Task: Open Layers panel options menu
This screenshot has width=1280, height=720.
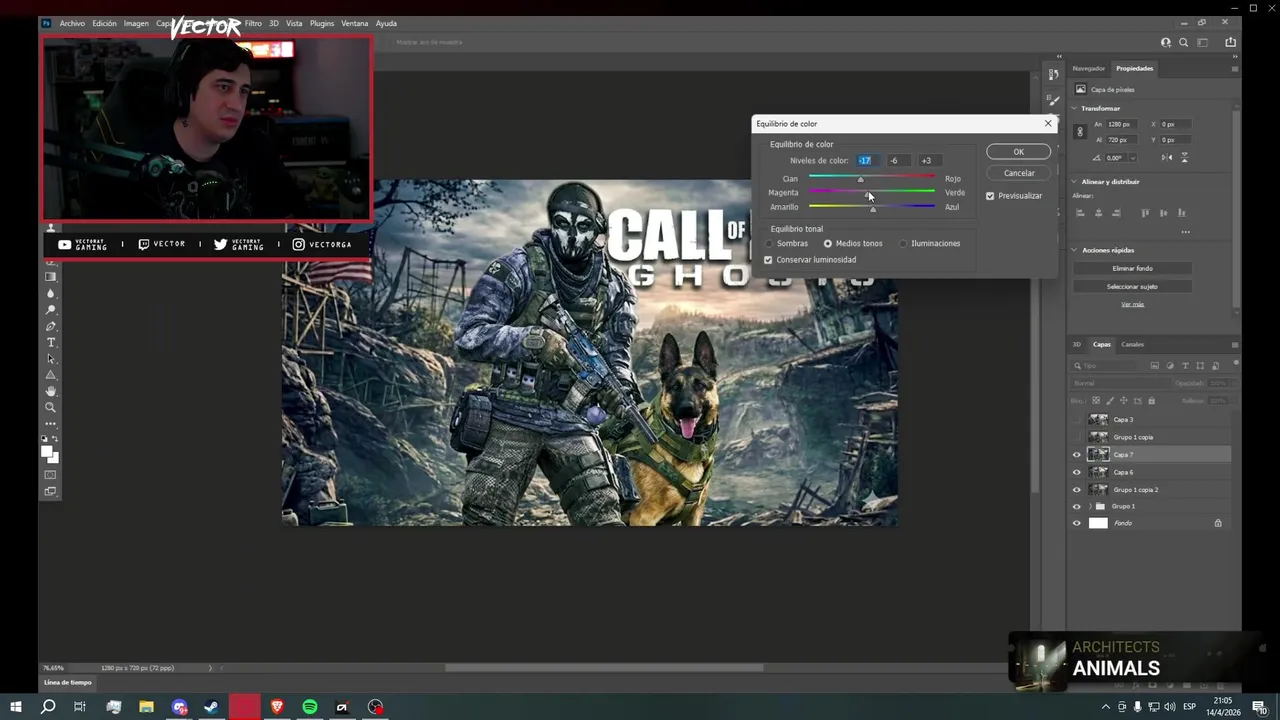Action: point(1235,345)
